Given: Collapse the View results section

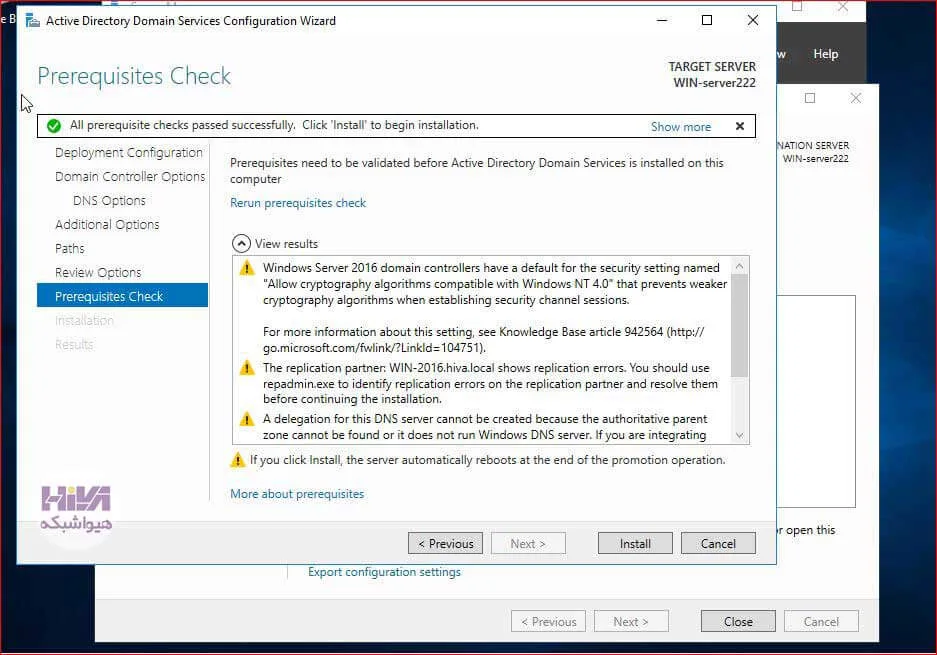Looking at the screenshot, I should 241,244.
